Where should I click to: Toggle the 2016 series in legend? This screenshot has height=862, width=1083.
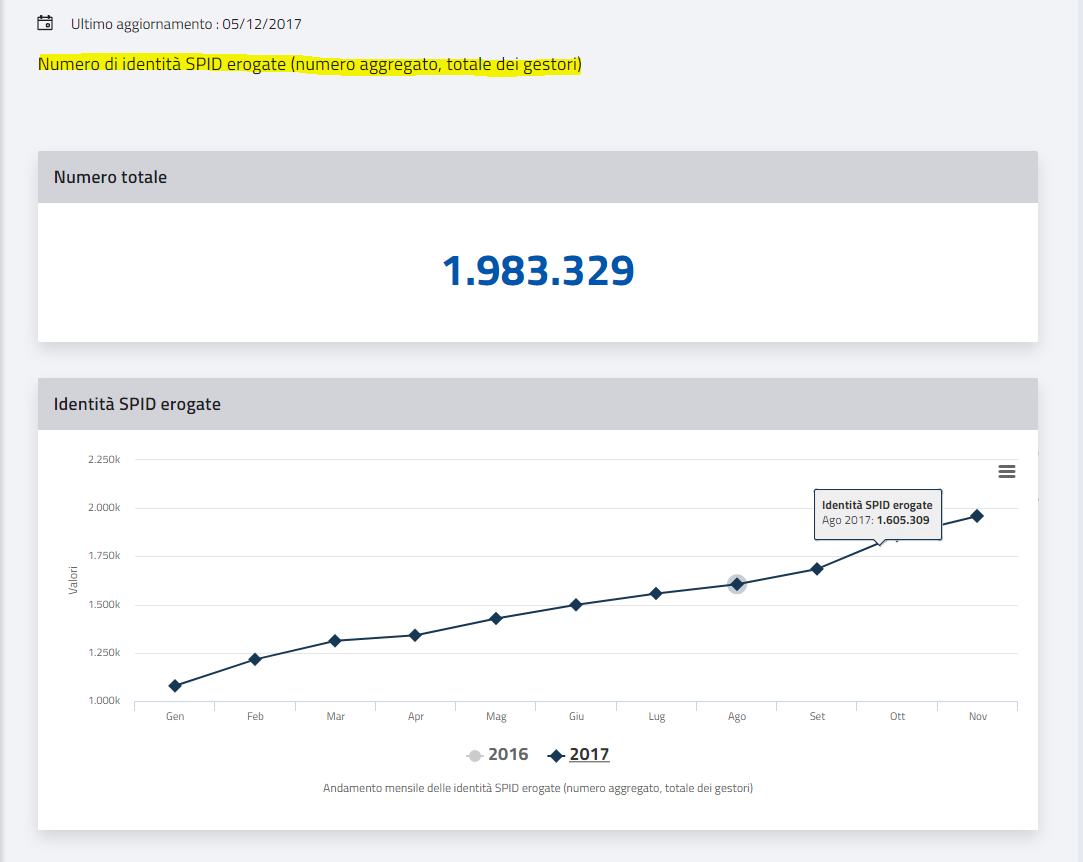tap(498, 755)
